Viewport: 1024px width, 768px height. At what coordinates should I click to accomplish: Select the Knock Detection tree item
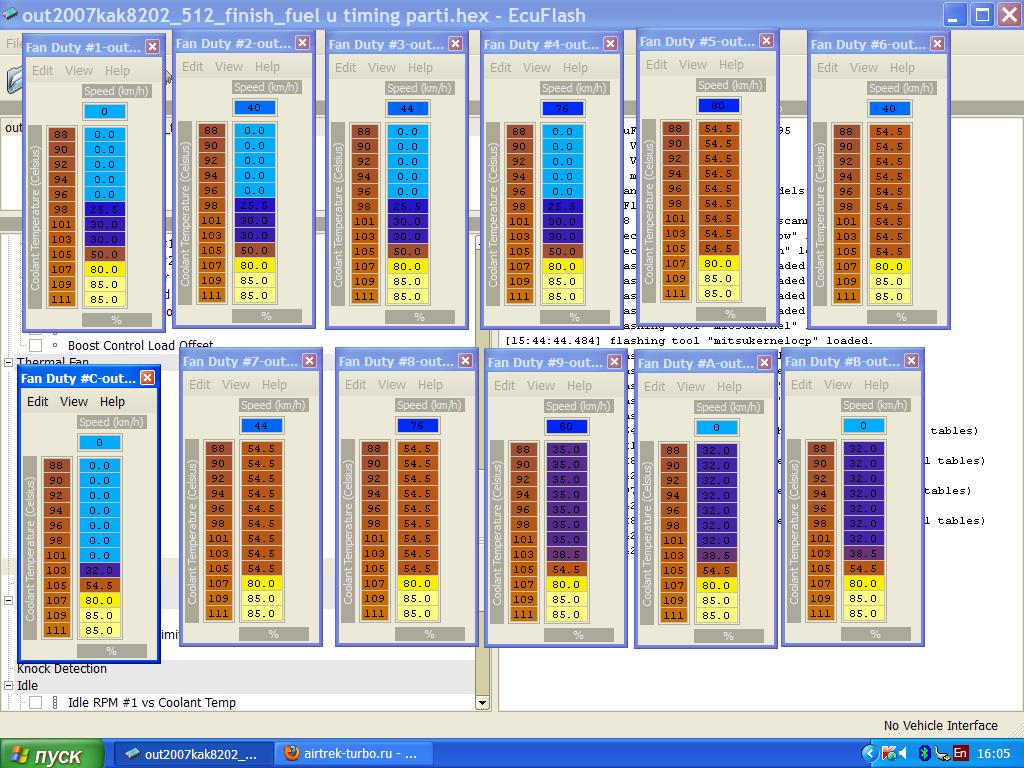tap(61, 668)
